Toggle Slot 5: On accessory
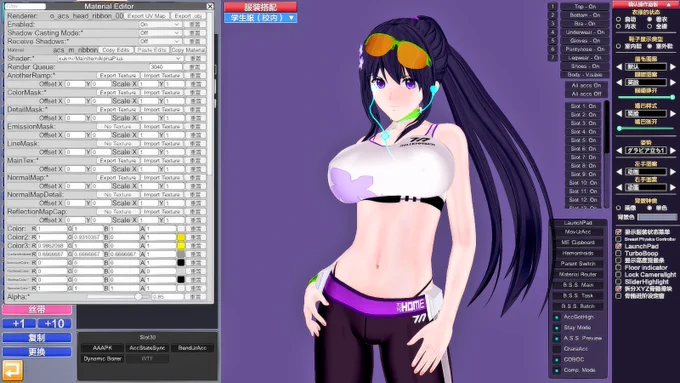The image size is (680, 383). (583, 140)
